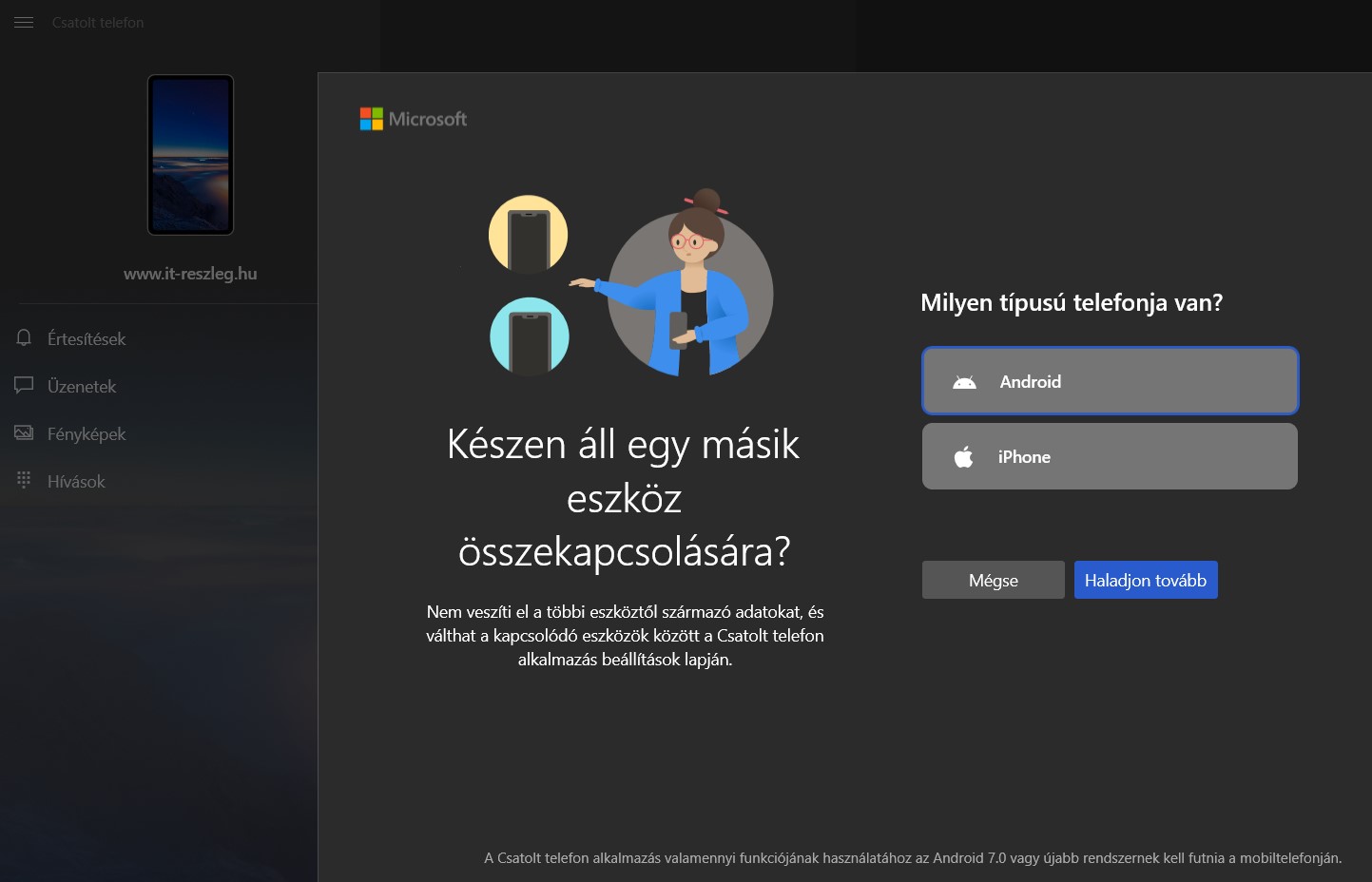This screenshot has width=1372, height=882.
Task: Click the Haladjon tovább button
Action: pyautogui.click(x=1145, y=580)
